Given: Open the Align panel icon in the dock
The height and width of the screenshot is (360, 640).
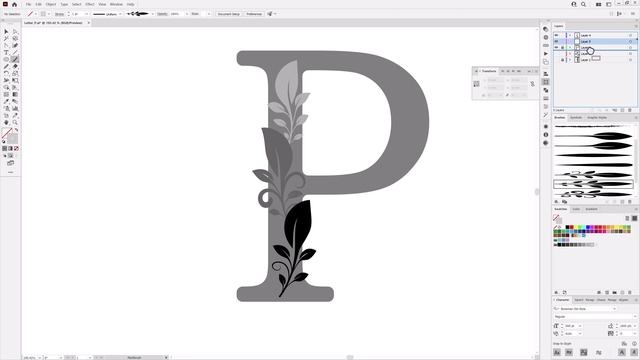Looking at the screenshot, I should (546, 74).
